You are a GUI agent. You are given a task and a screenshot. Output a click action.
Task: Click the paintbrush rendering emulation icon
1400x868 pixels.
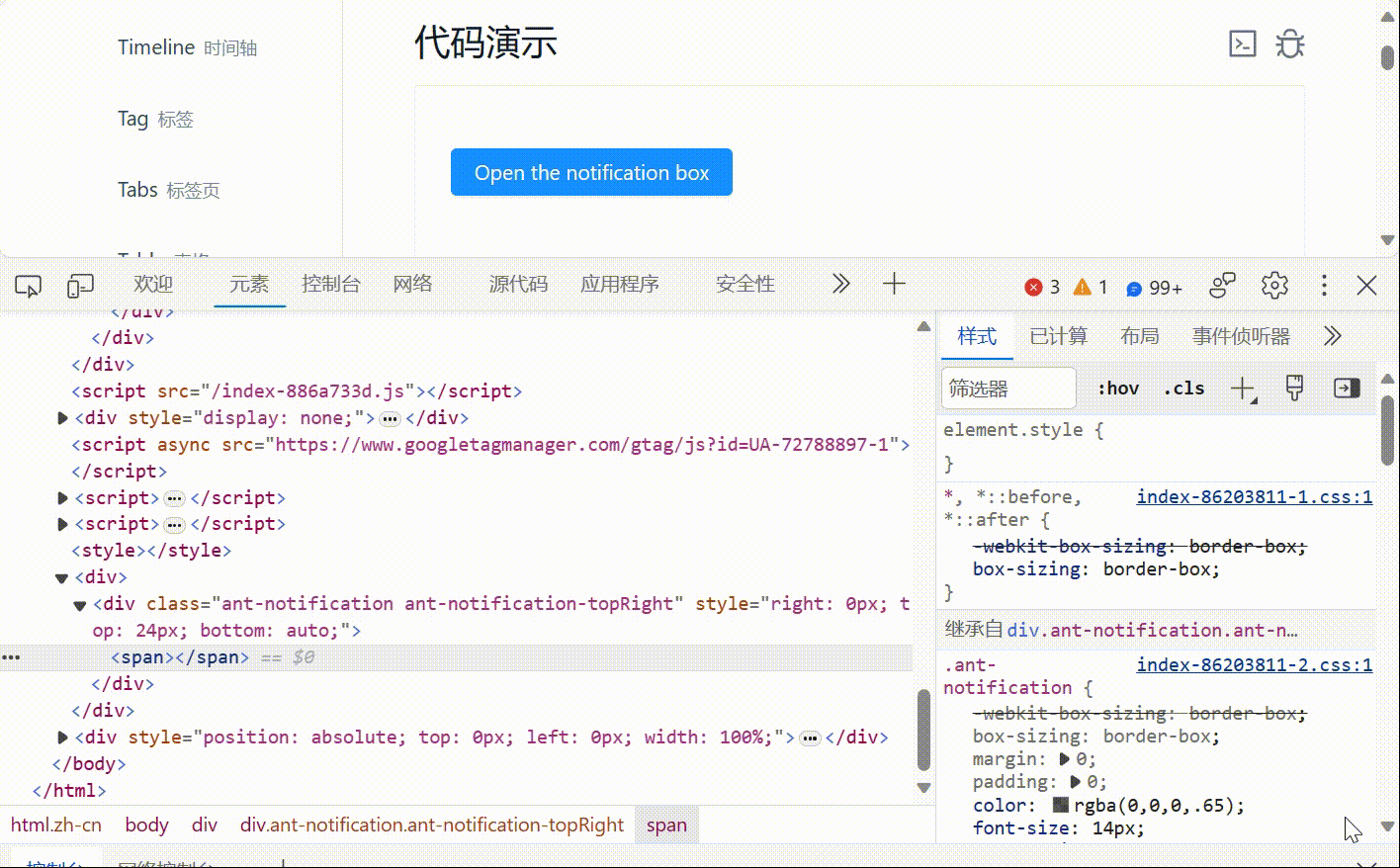pos(1294,388)
